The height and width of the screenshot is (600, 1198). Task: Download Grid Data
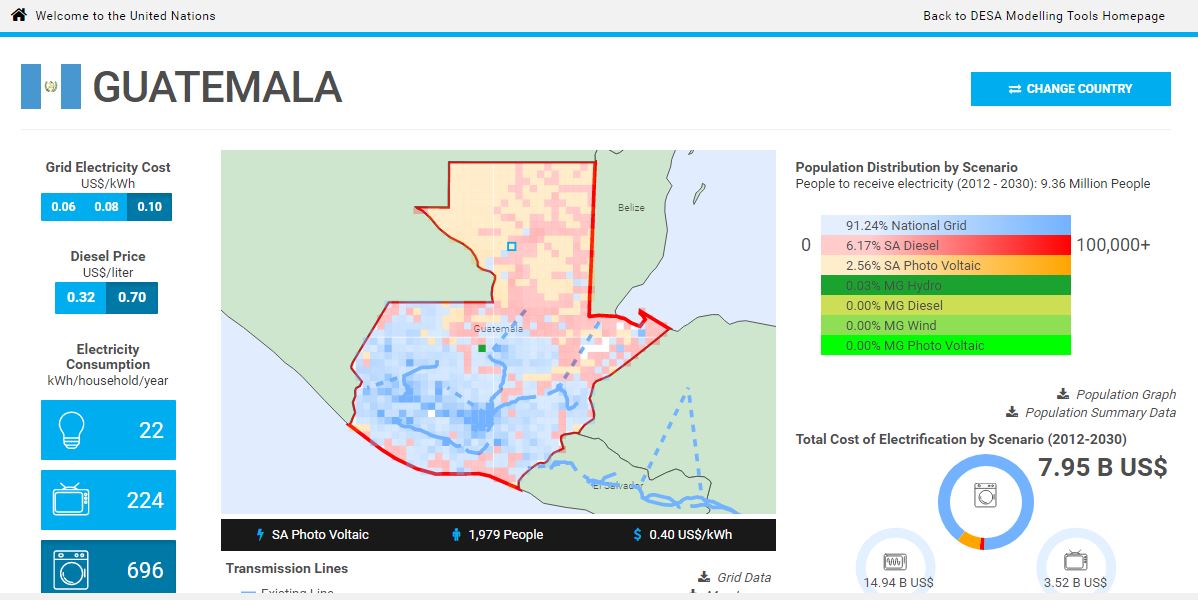coord(743,578)
